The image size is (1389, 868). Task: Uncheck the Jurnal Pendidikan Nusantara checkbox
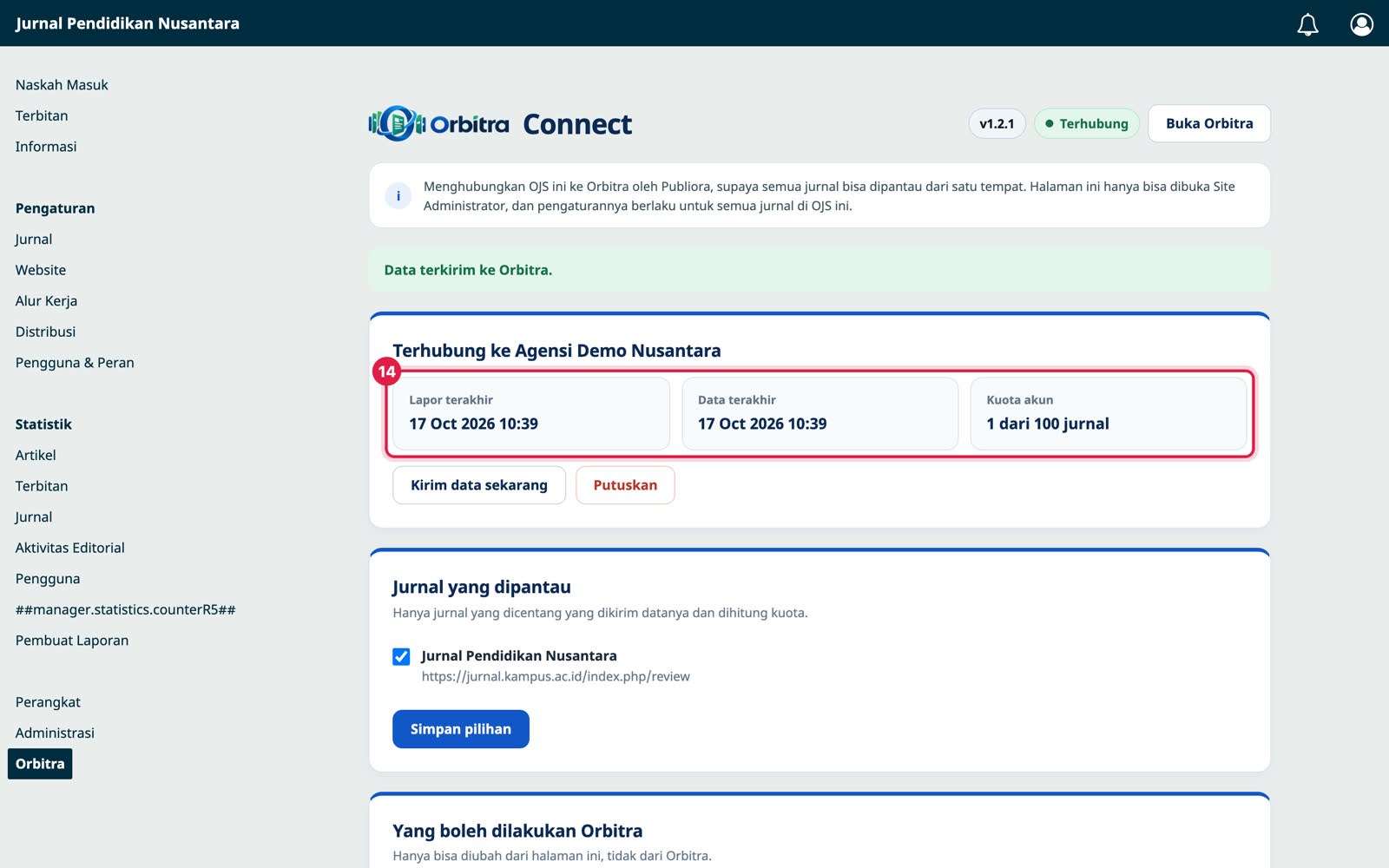point(401,656)
